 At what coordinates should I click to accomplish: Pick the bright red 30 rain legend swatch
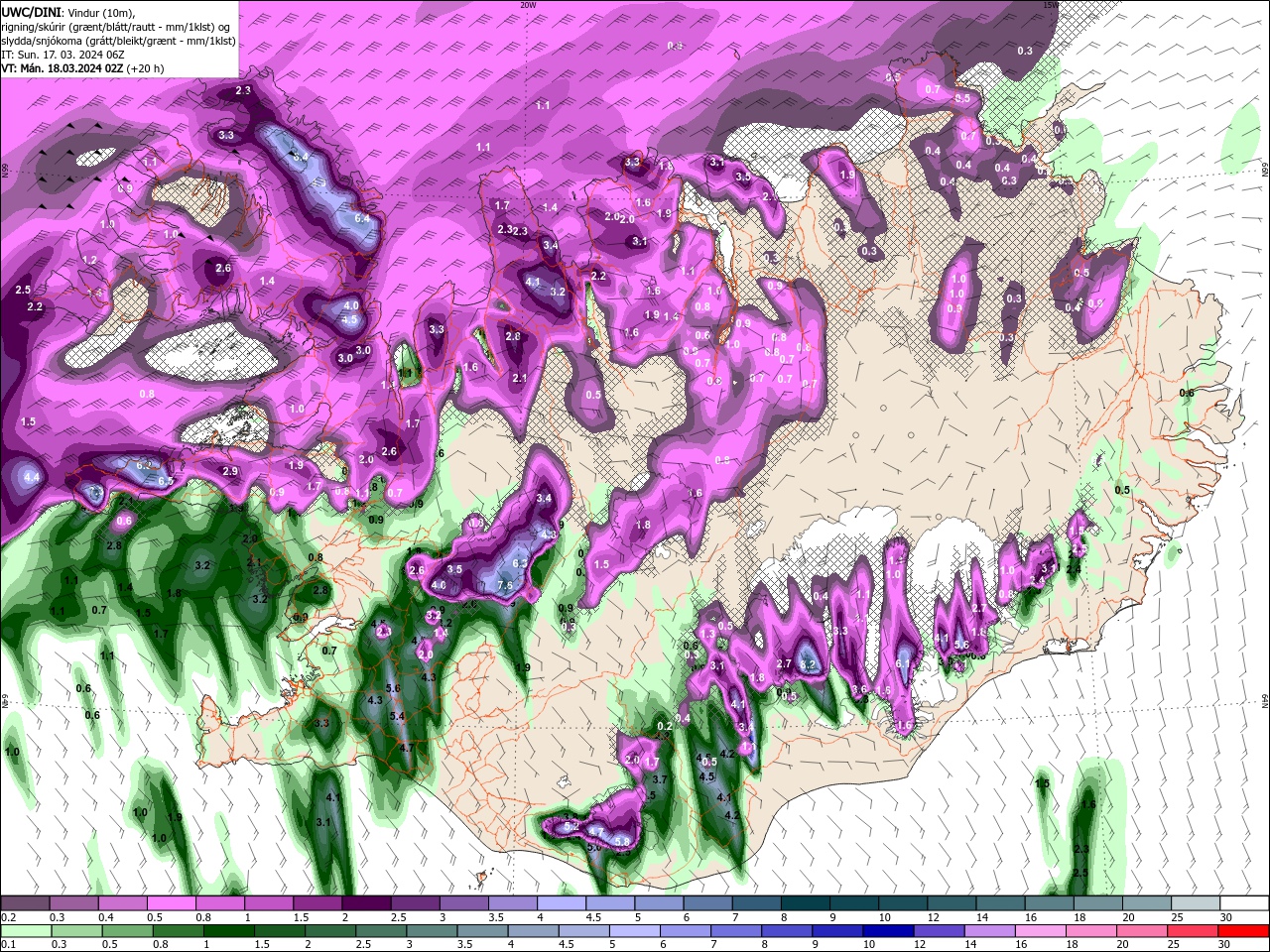click(1243, 931)
